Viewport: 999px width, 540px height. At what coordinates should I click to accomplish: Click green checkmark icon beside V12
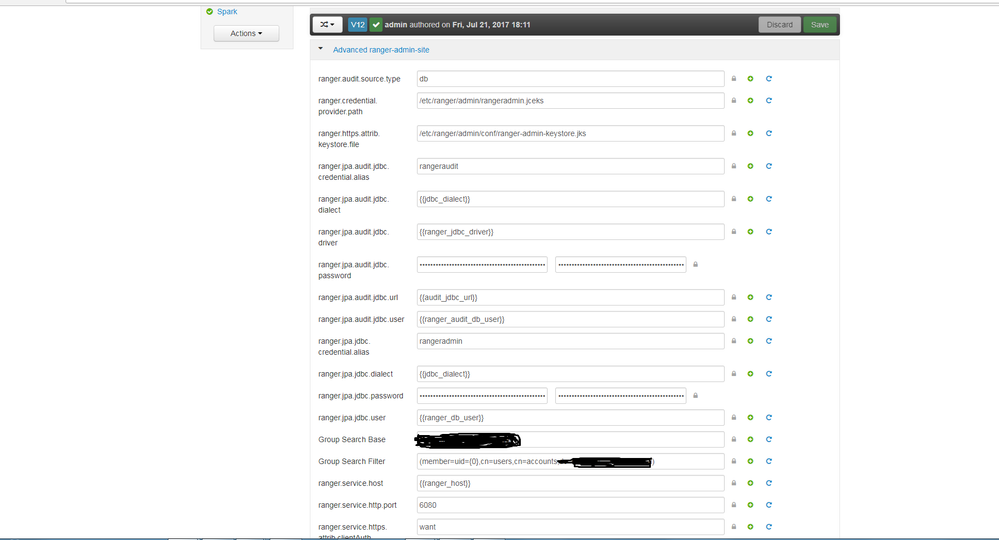tap(376, 25)
